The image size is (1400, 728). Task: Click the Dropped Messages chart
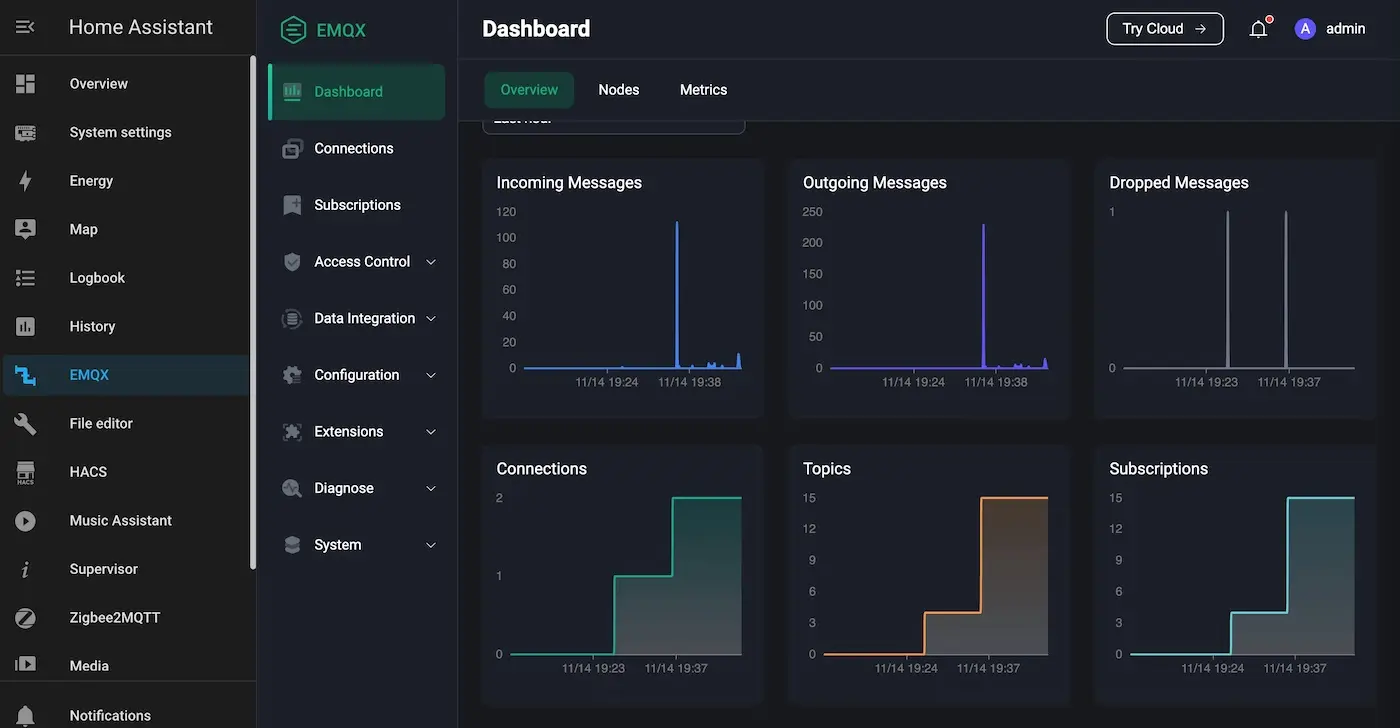point(1236,288)
